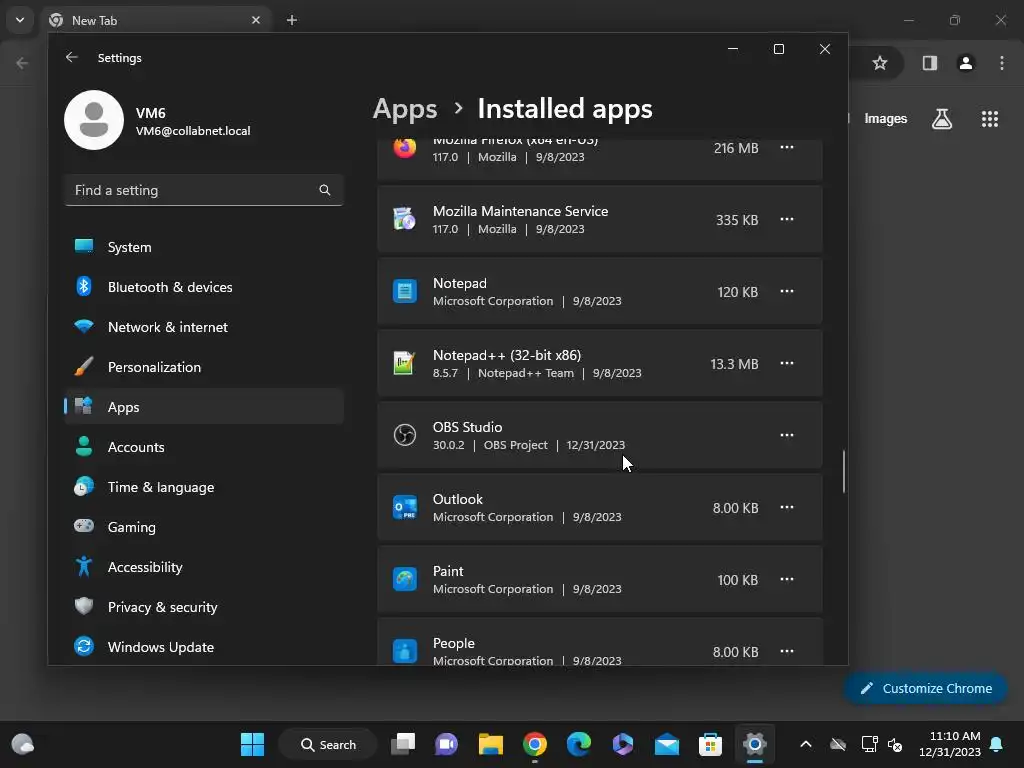
Task: Close the New Tab tab in Chrome
Action: [256, 20]
